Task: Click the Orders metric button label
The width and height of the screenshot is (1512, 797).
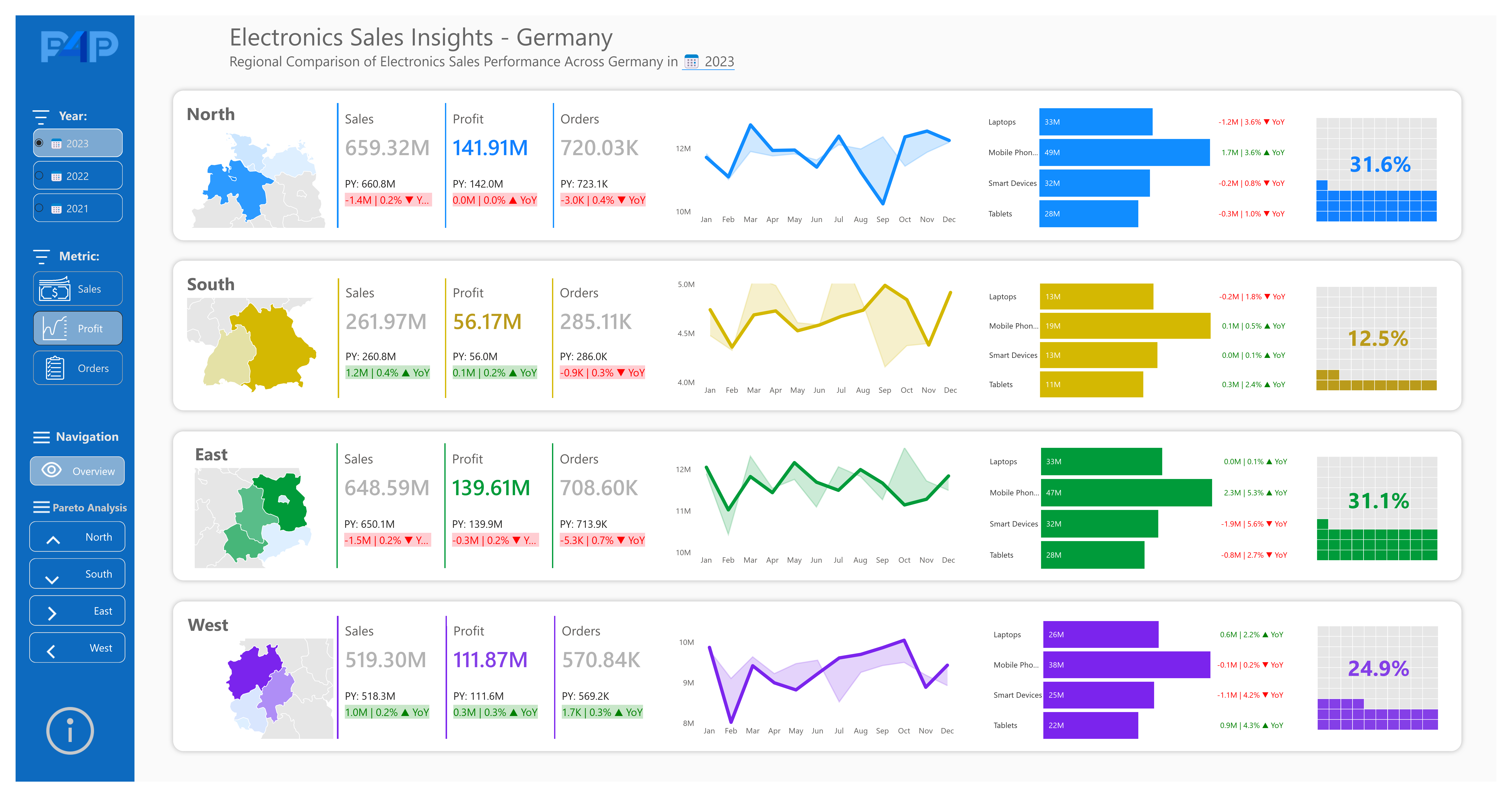Action: tap(93, 368)
